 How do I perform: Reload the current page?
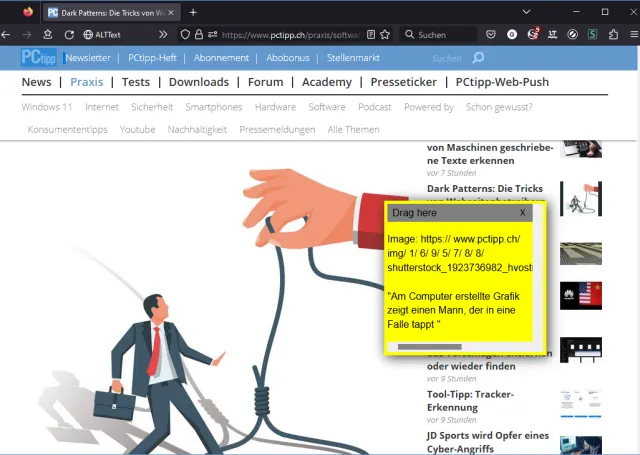[69, 35]
